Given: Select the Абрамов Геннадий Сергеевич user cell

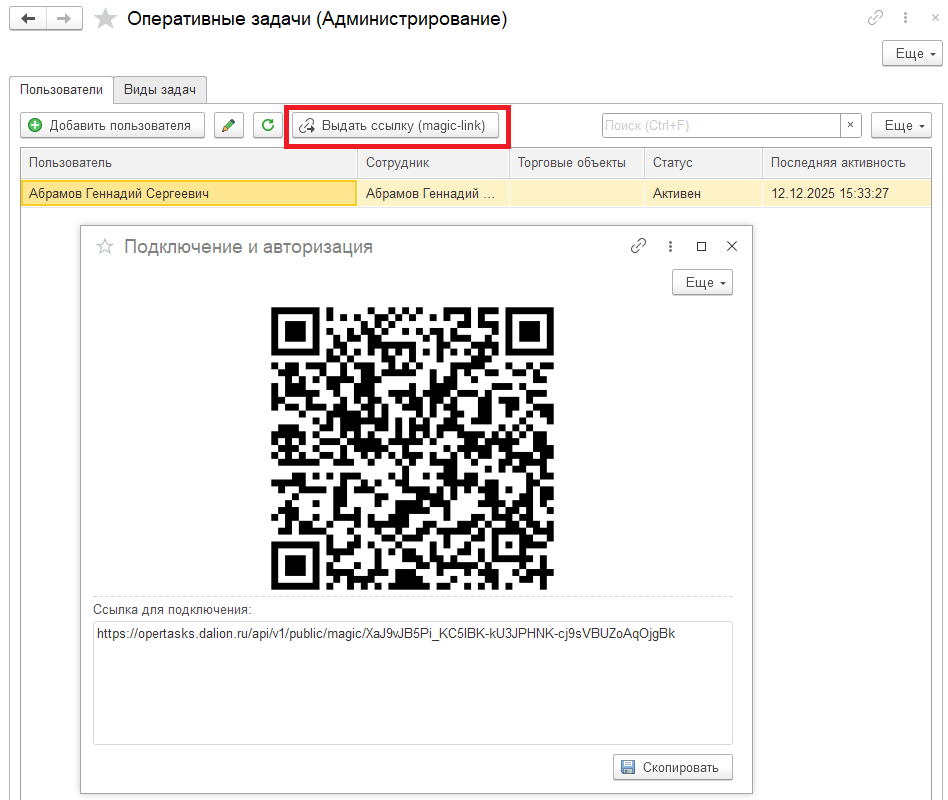Looking at the screenshot, I should [189, 193].
